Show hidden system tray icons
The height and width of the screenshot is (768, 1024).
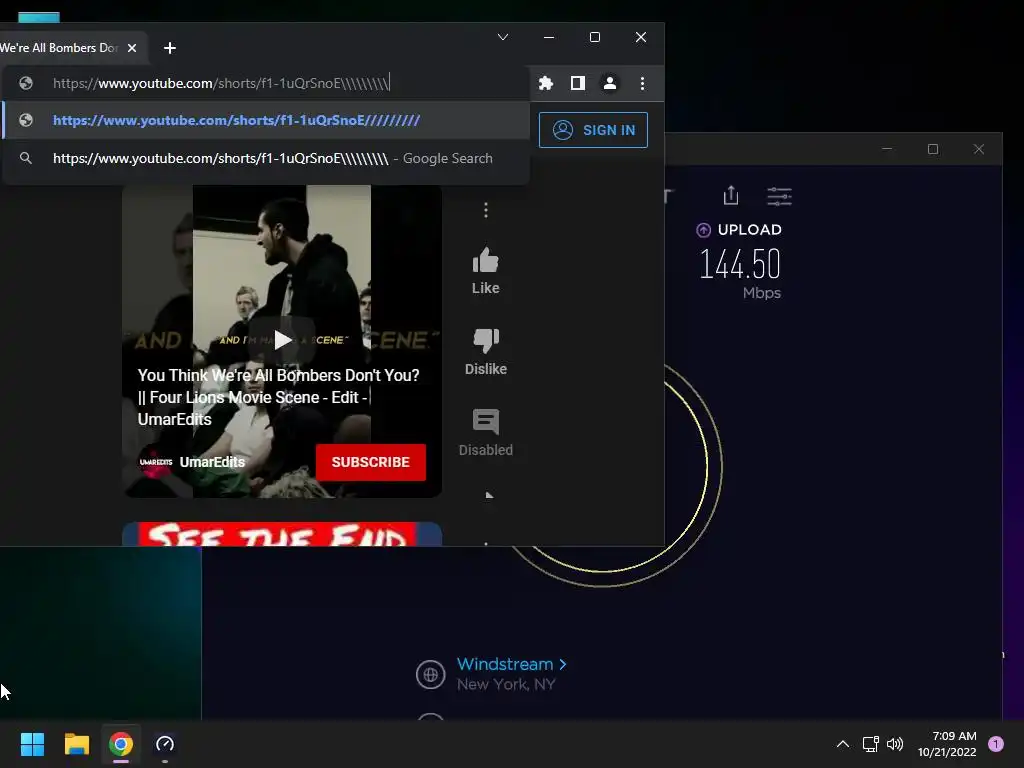843,744
